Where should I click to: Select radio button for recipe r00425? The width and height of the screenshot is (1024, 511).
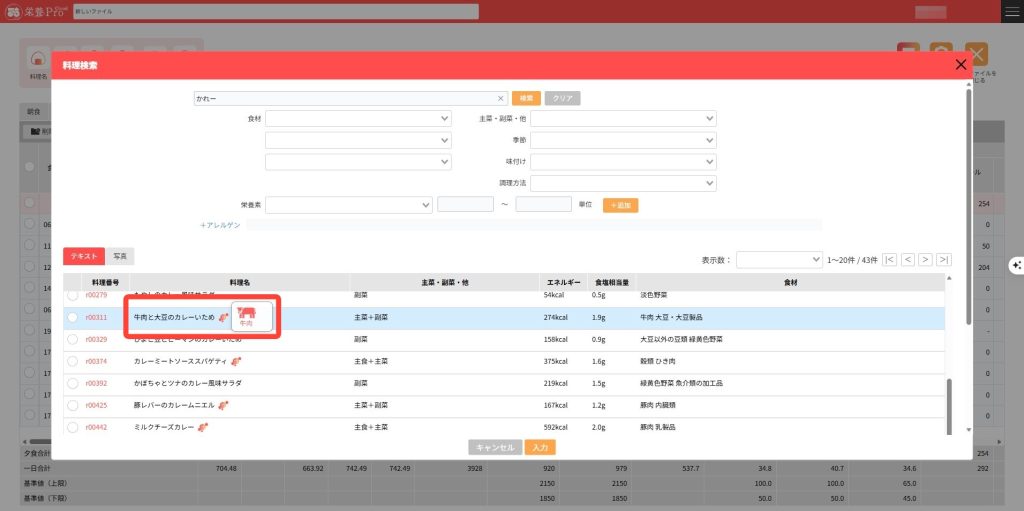[72, 405]
